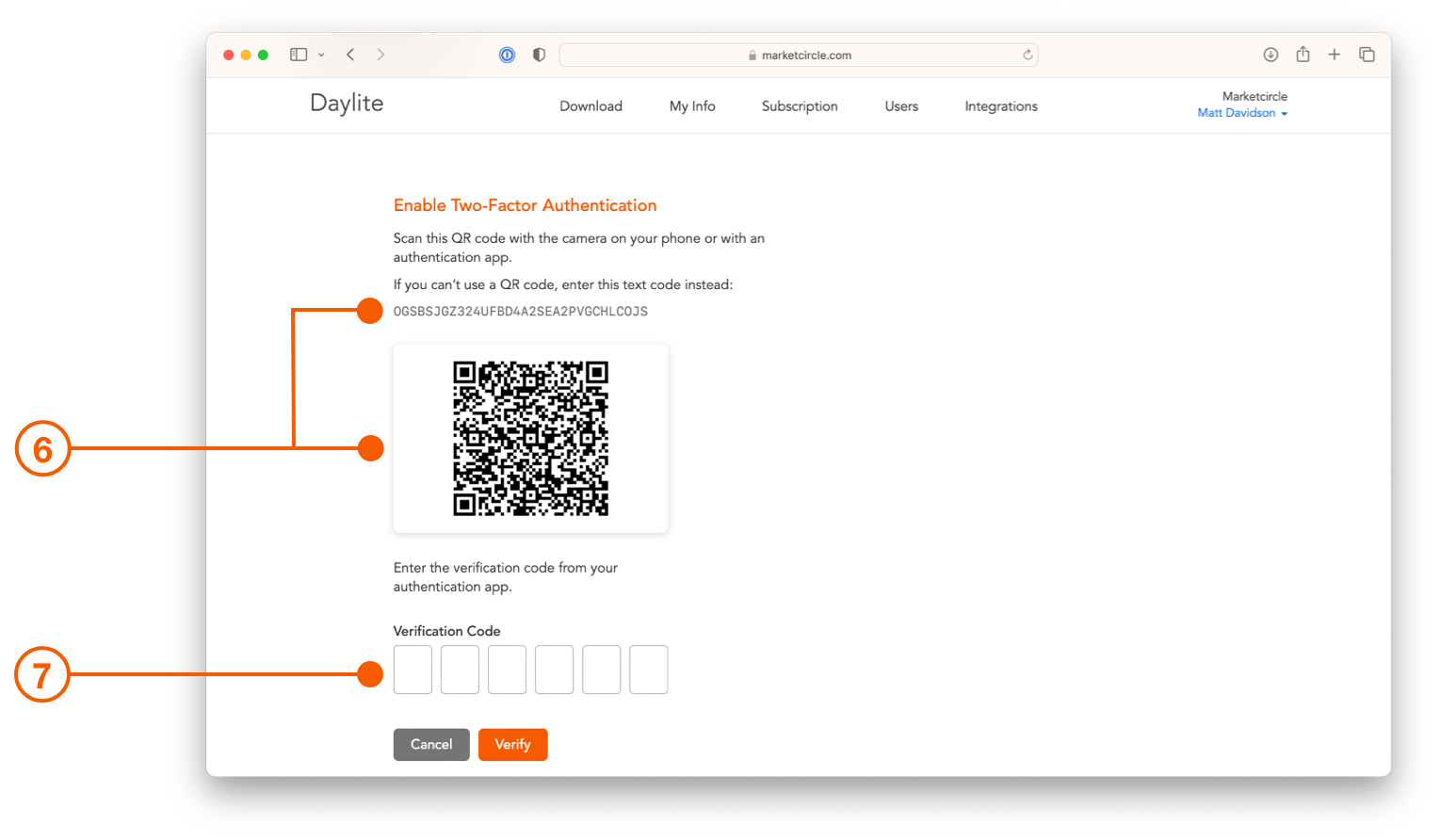Click the QR code image

pyautogui.click(x=530, y=438)
